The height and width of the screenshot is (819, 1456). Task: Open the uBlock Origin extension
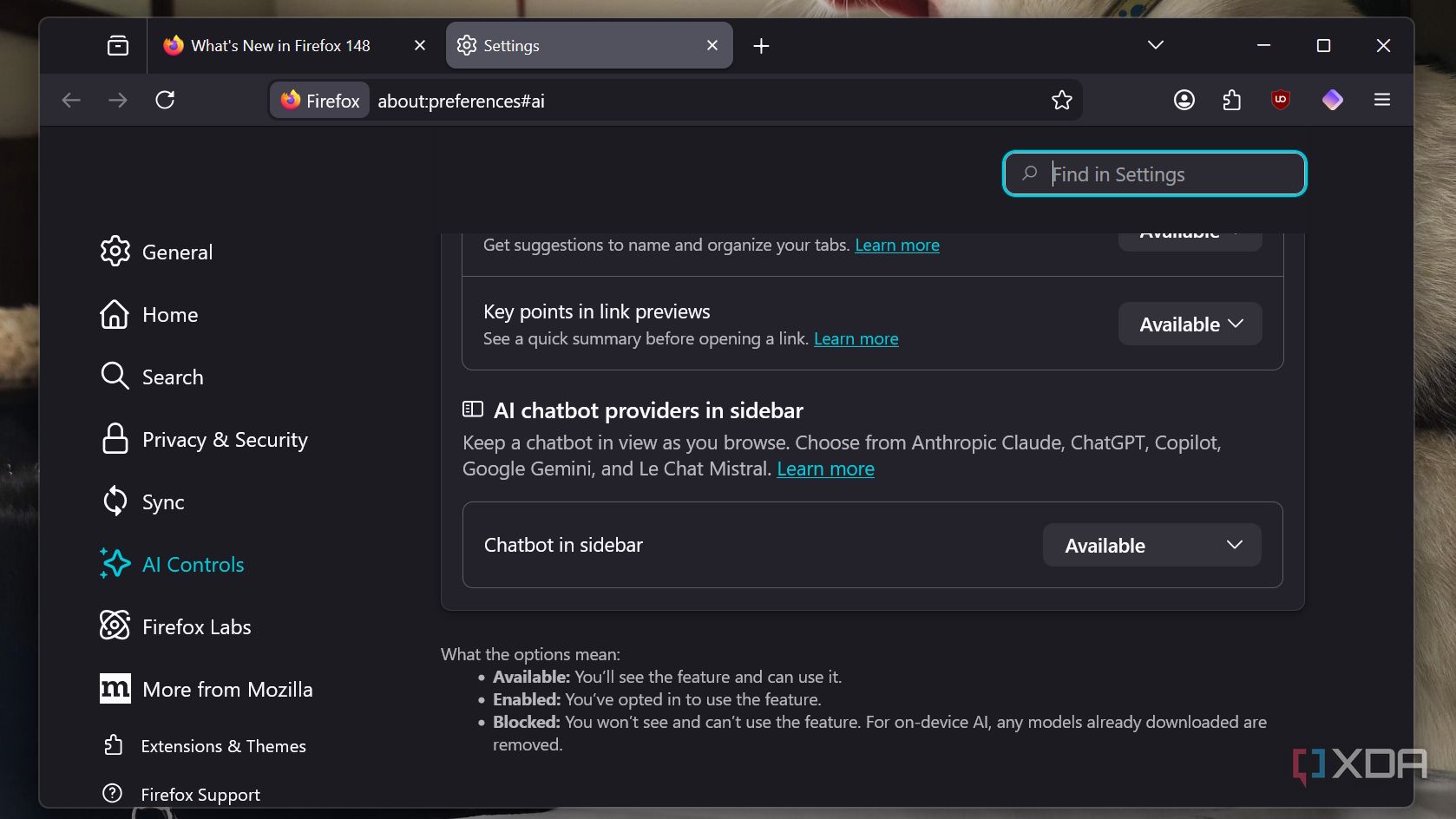pos(1281,101)
